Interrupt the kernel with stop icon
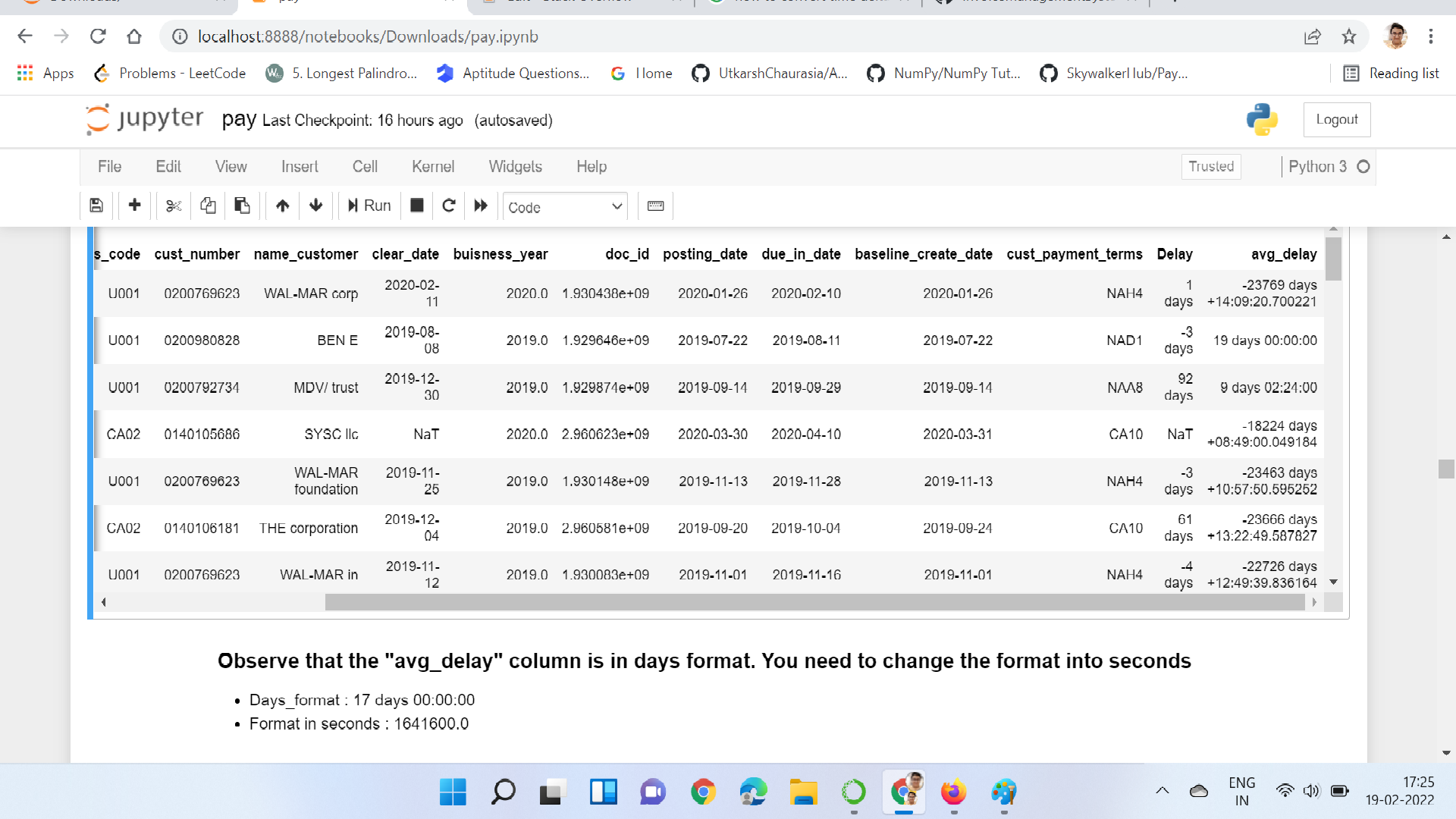The width and height of the screenshot is (1456, 819). click(x=417, y=206)
